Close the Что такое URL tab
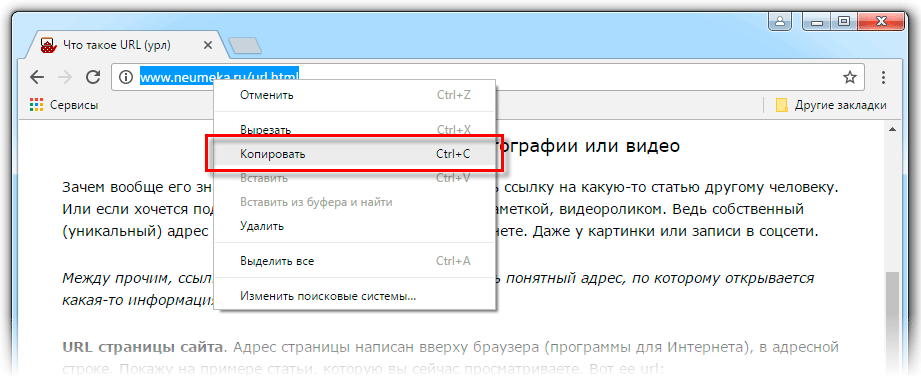 pos(208,45)
